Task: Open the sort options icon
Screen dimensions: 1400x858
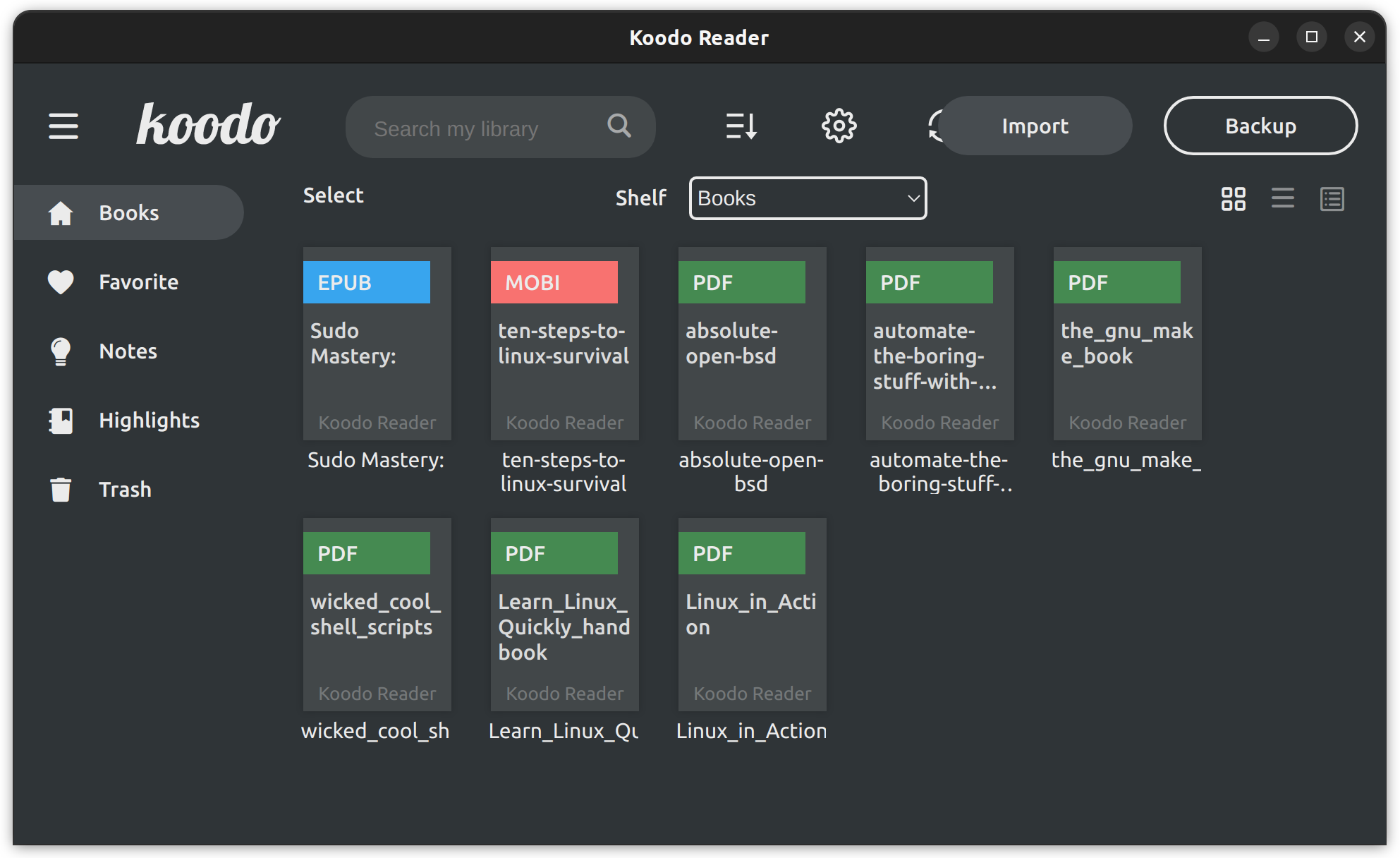Action: click(x=739, y=126)
